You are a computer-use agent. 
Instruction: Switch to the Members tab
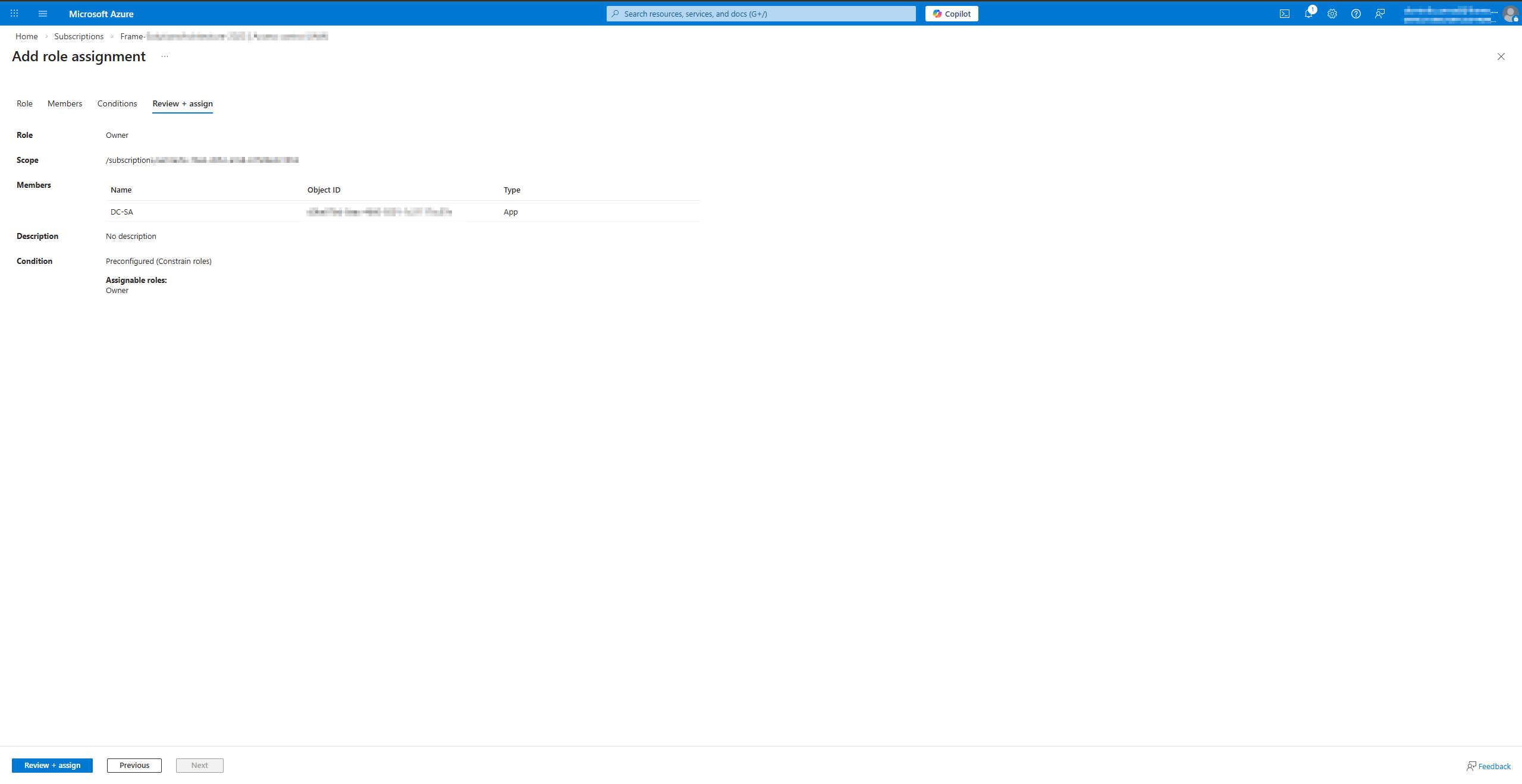coord(65,103)
